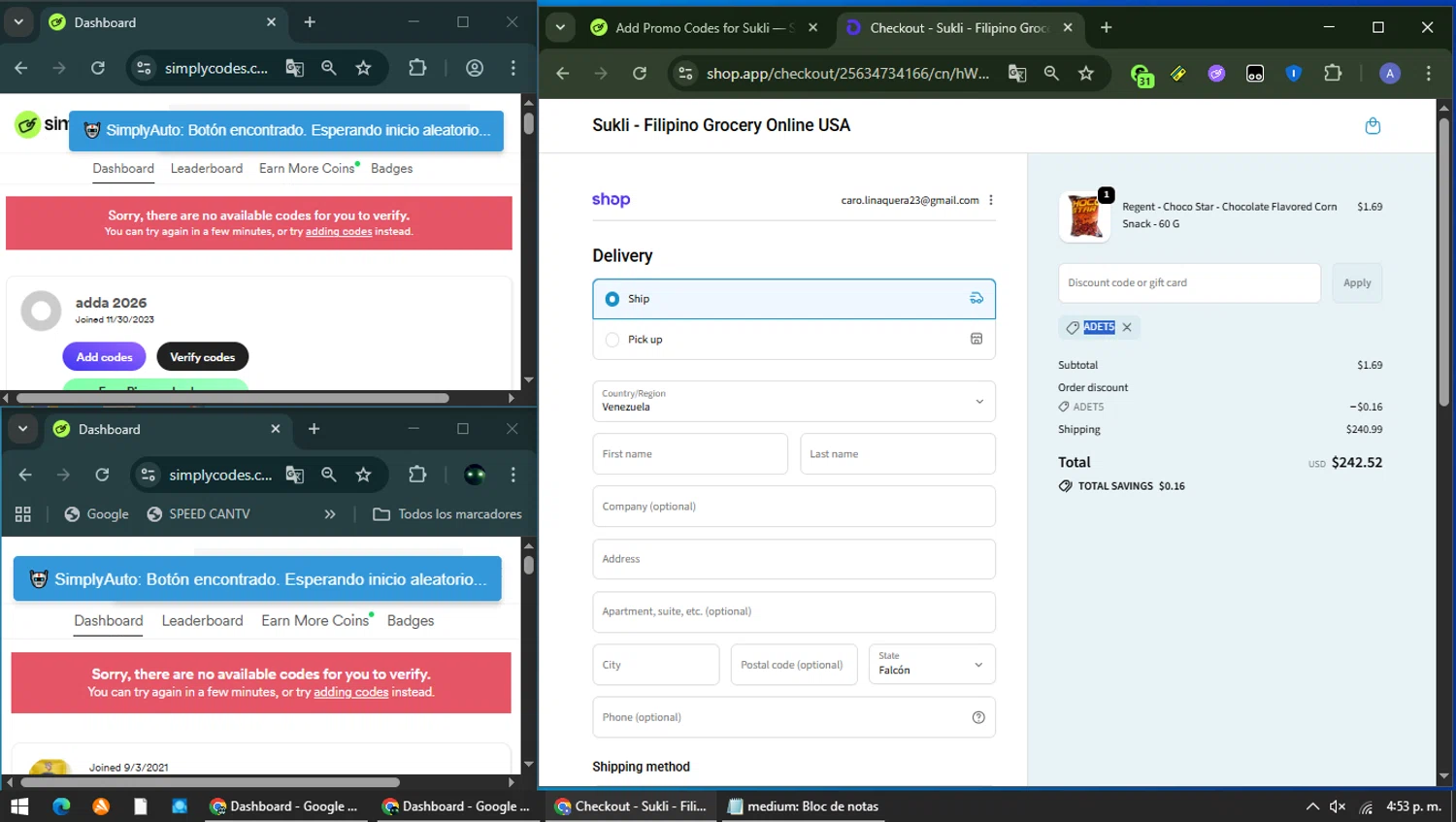Select the Ship delivery option
Screen dimensions: 1456x822
[x=794, y=299]
